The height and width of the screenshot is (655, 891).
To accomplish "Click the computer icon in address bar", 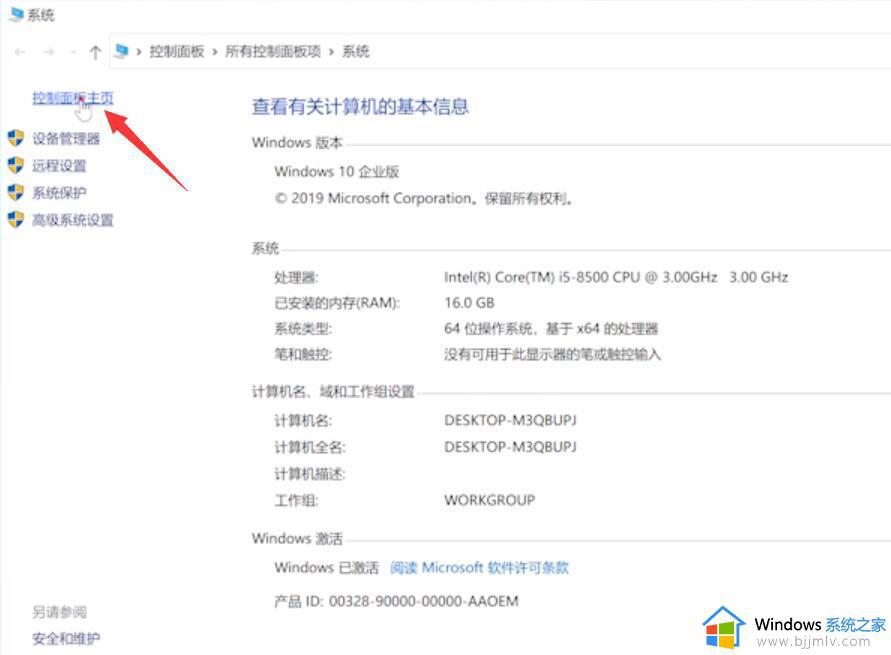I will [x=121, y=51].
